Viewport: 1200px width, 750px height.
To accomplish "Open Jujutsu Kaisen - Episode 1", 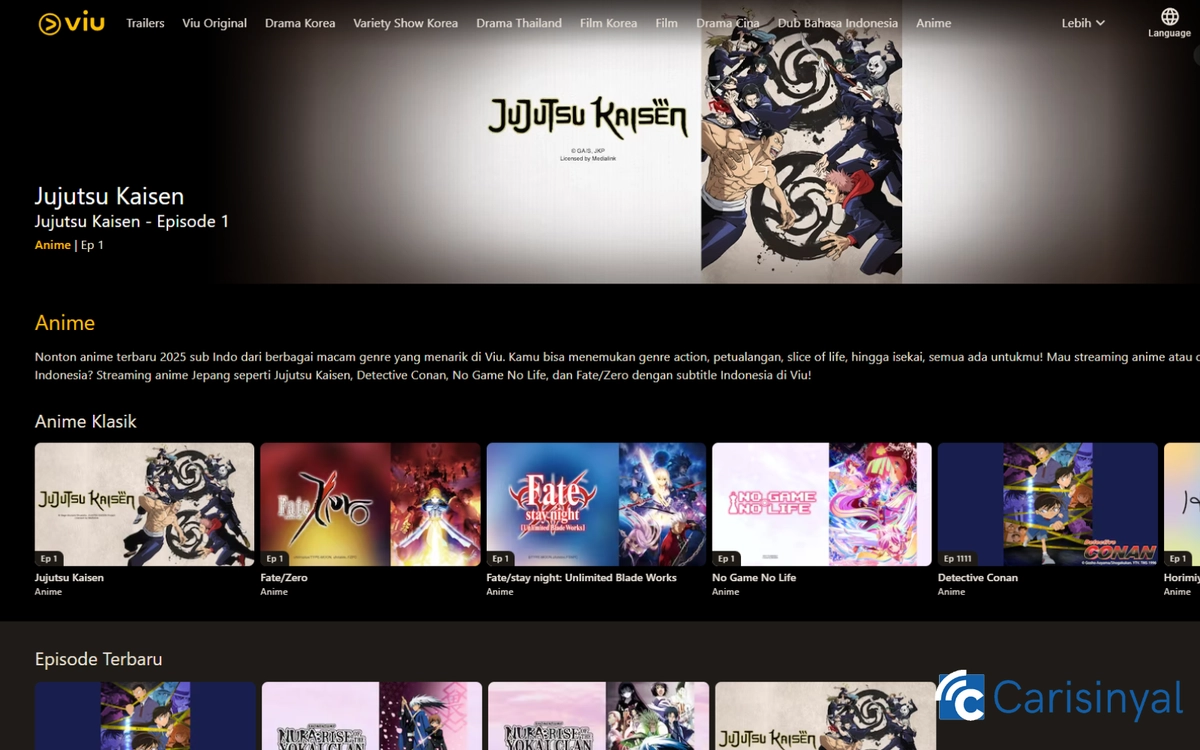I will (x=132, y=221).
